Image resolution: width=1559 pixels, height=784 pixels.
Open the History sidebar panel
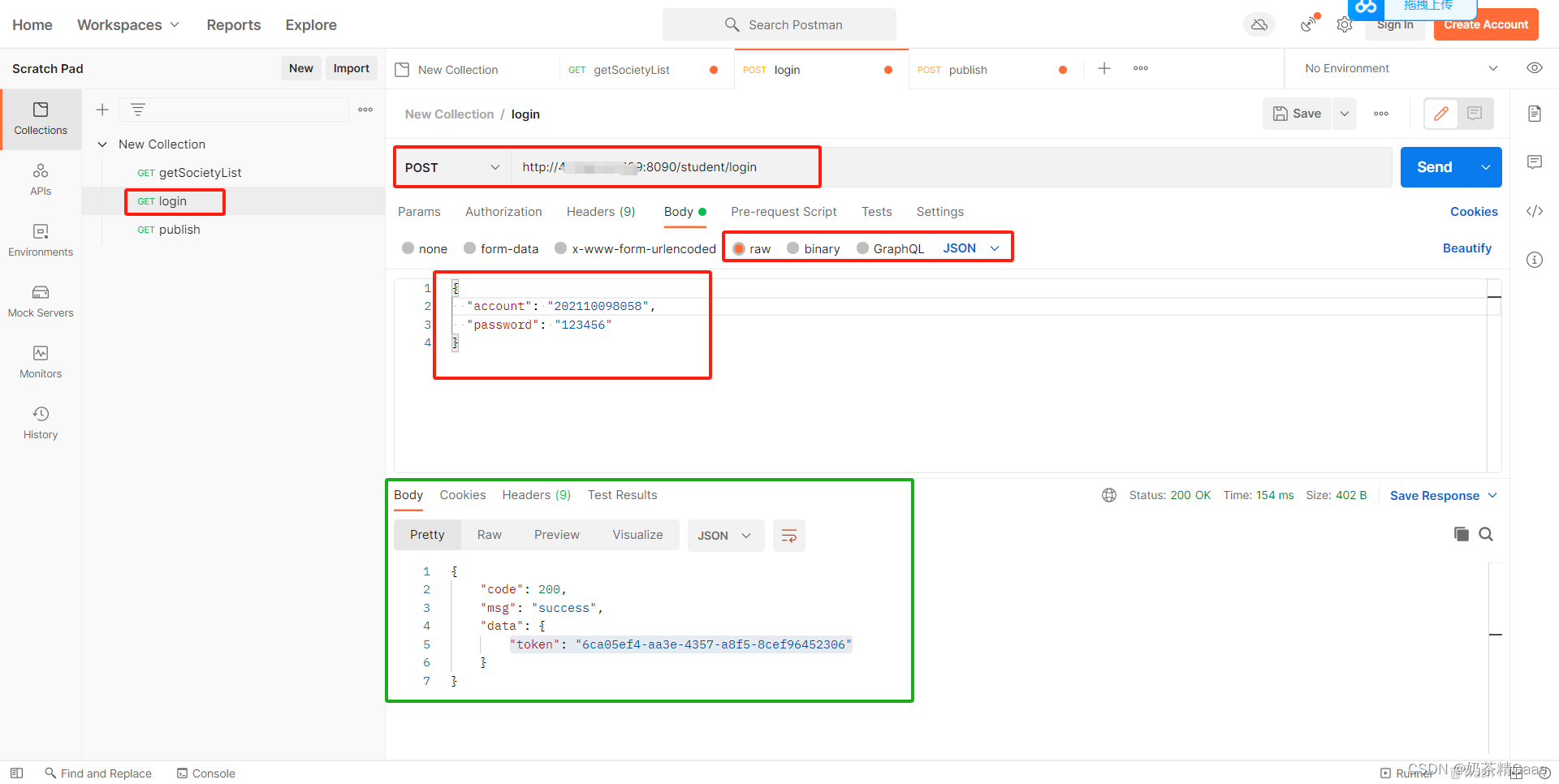coord(41,423)
